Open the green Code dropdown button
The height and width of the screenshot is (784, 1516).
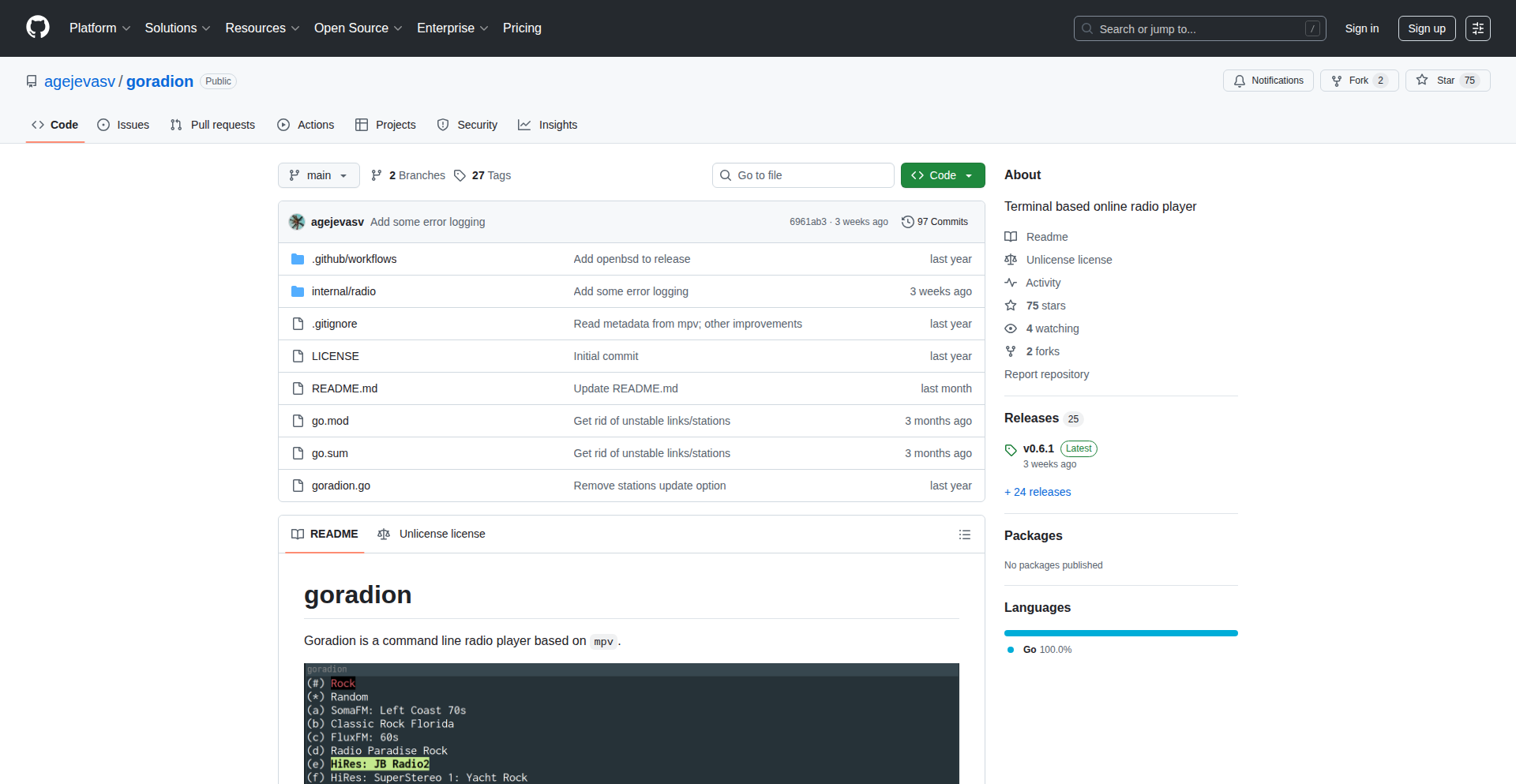click(x=943, y=175)
